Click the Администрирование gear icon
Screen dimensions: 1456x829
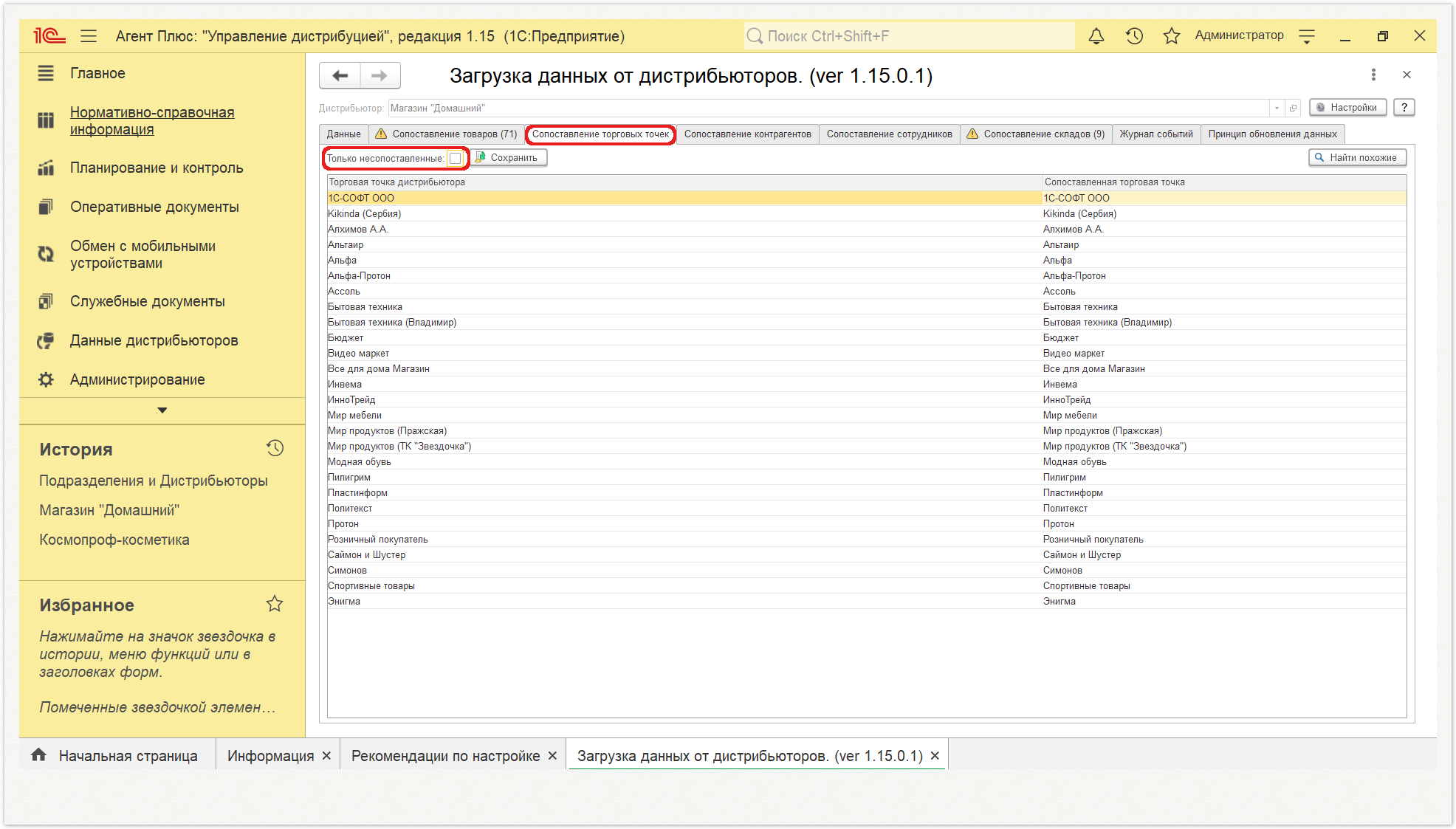pyautogui.click(x=46, y=379)
